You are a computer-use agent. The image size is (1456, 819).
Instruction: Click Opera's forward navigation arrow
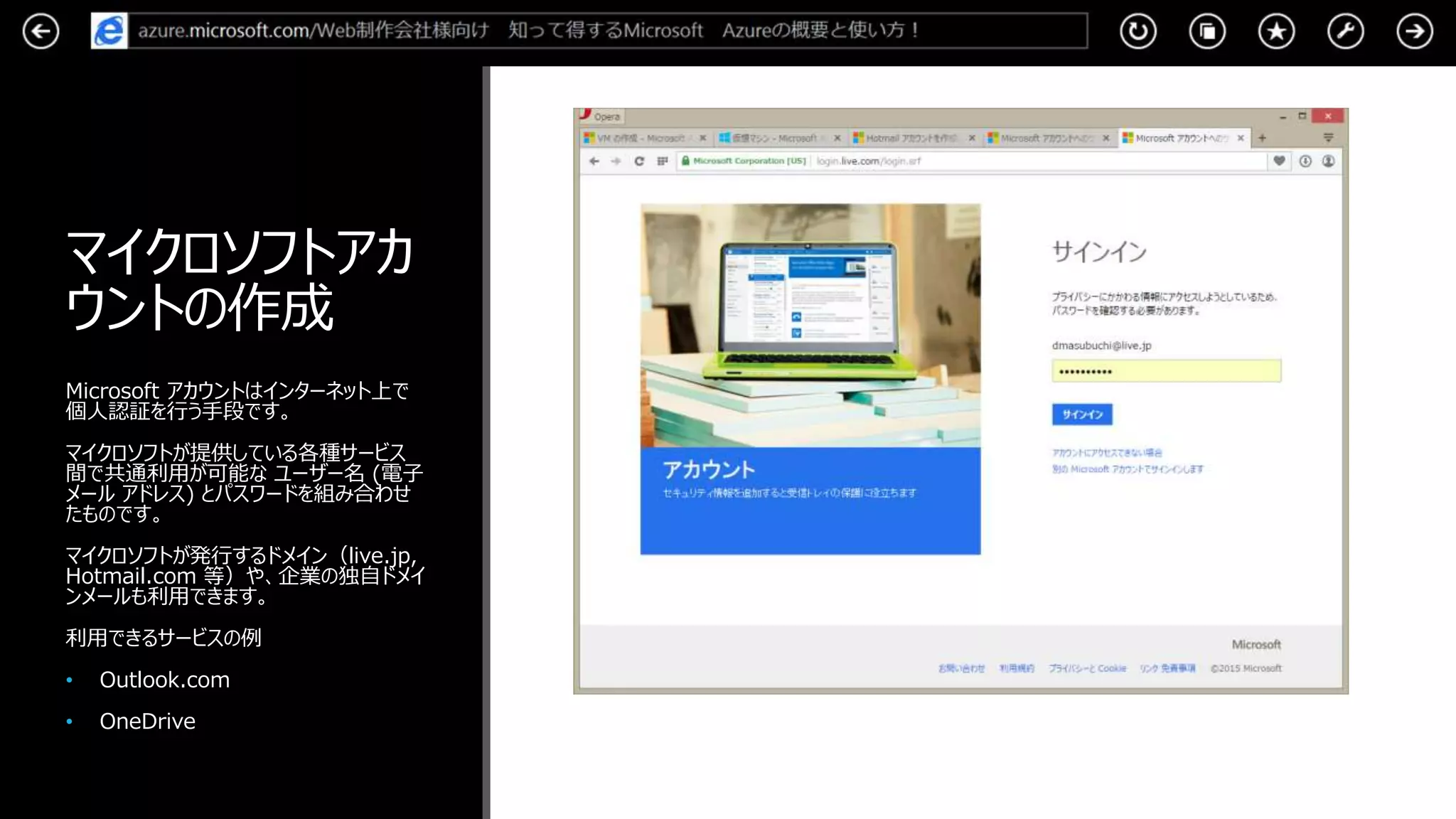[x=616, y=161]
